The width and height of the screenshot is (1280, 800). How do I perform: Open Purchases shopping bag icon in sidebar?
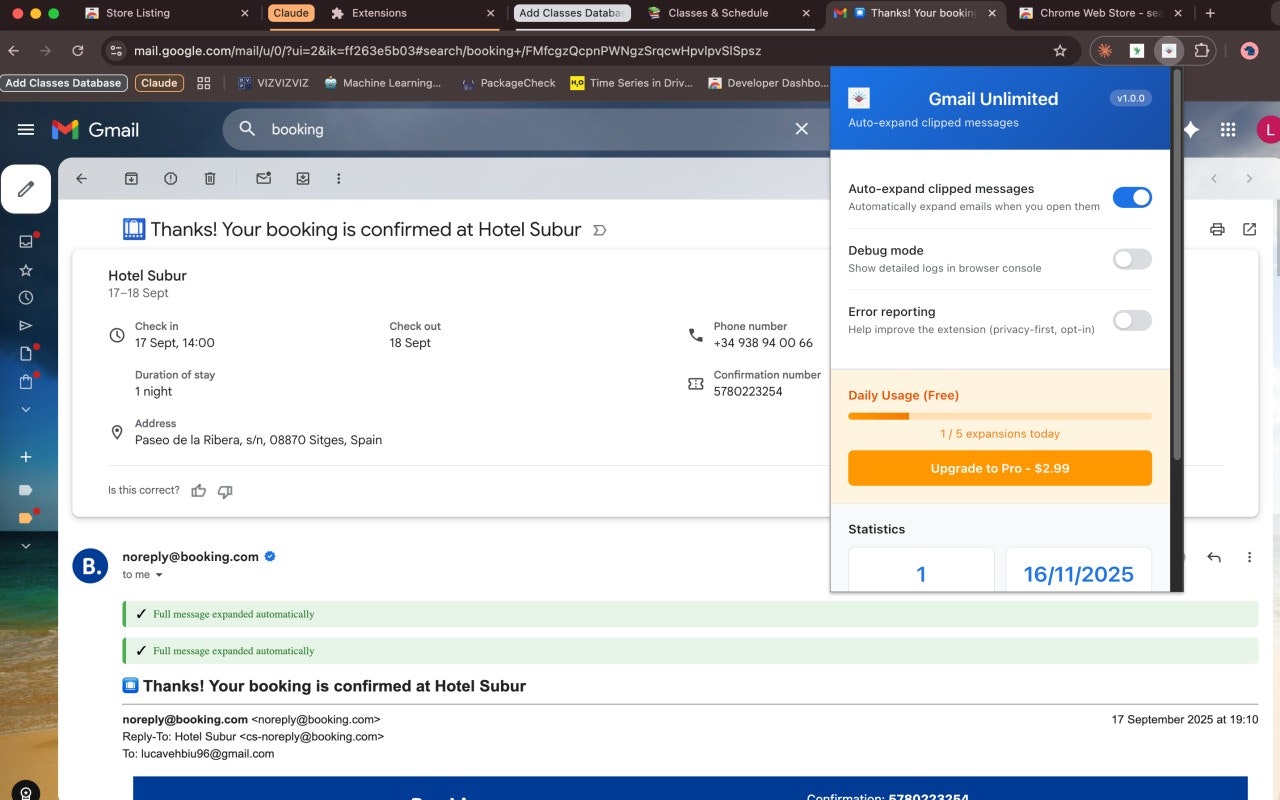[x=26, y=381]
